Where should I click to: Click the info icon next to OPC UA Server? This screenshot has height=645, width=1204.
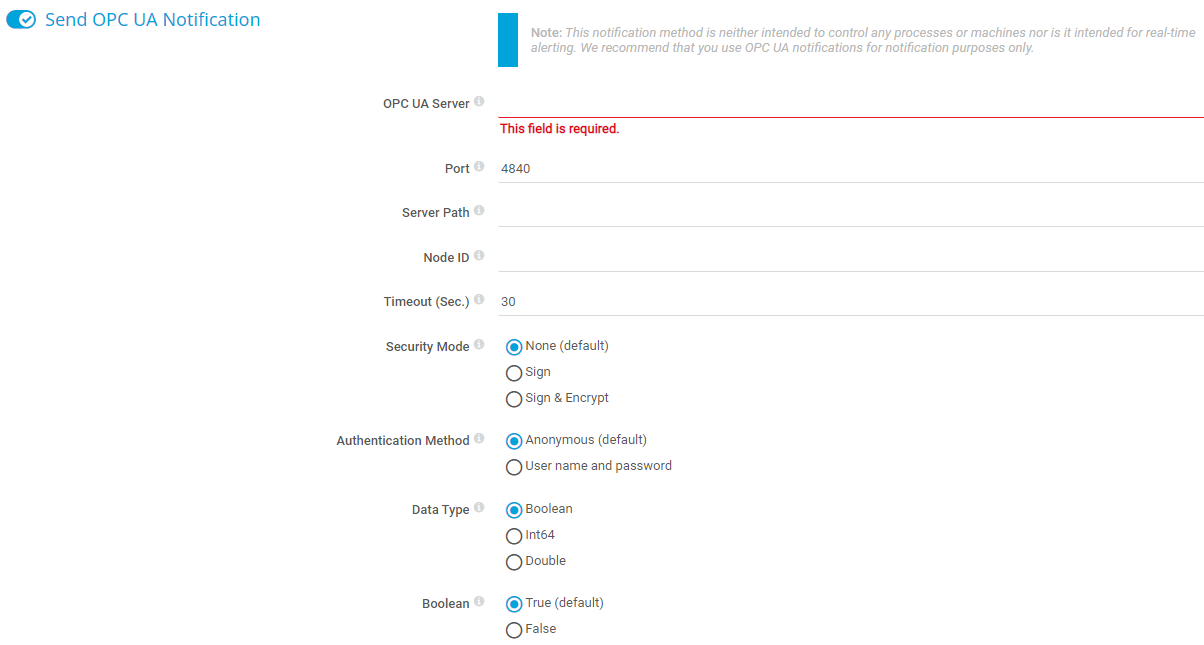[x=480, y=102]
